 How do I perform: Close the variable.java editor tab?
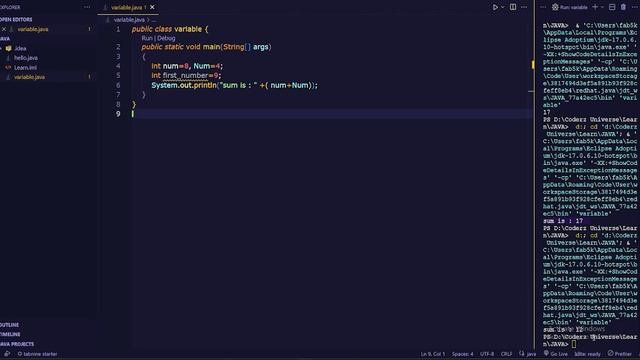coord(152,7)
